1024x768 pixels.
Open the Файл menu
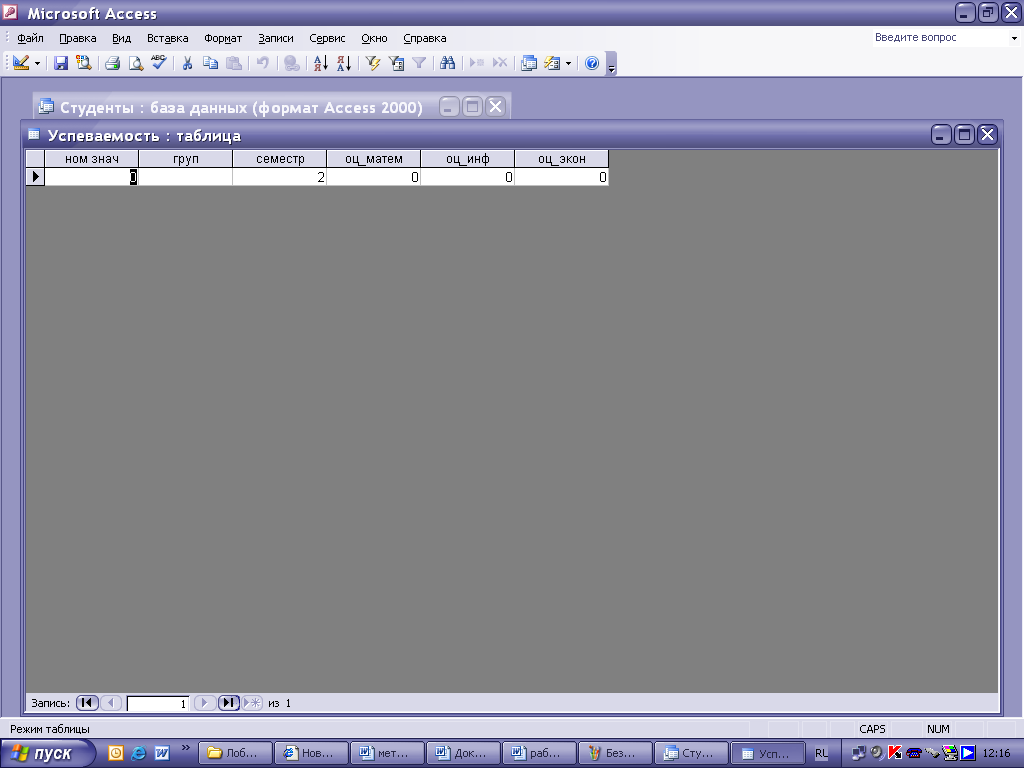pyautogui.click(x=30, y=38)
